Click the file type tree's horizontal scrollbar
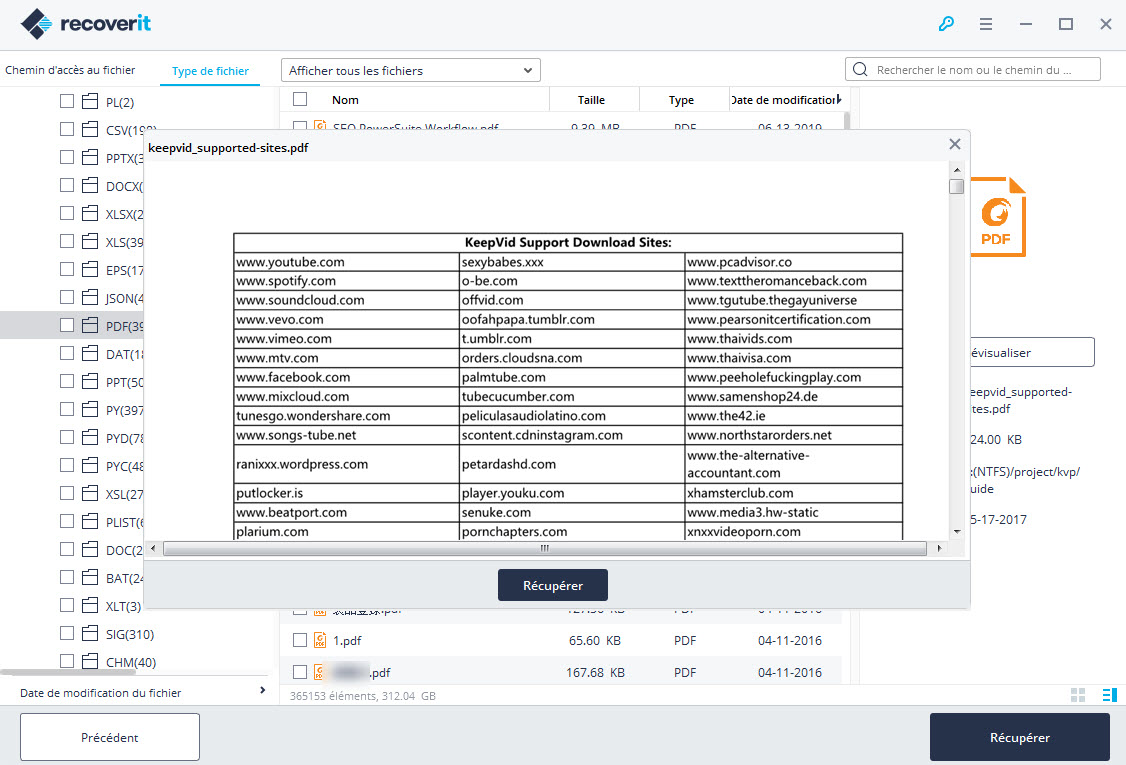This screenshot has height=765, width=1126. click(x=68, y=672)
